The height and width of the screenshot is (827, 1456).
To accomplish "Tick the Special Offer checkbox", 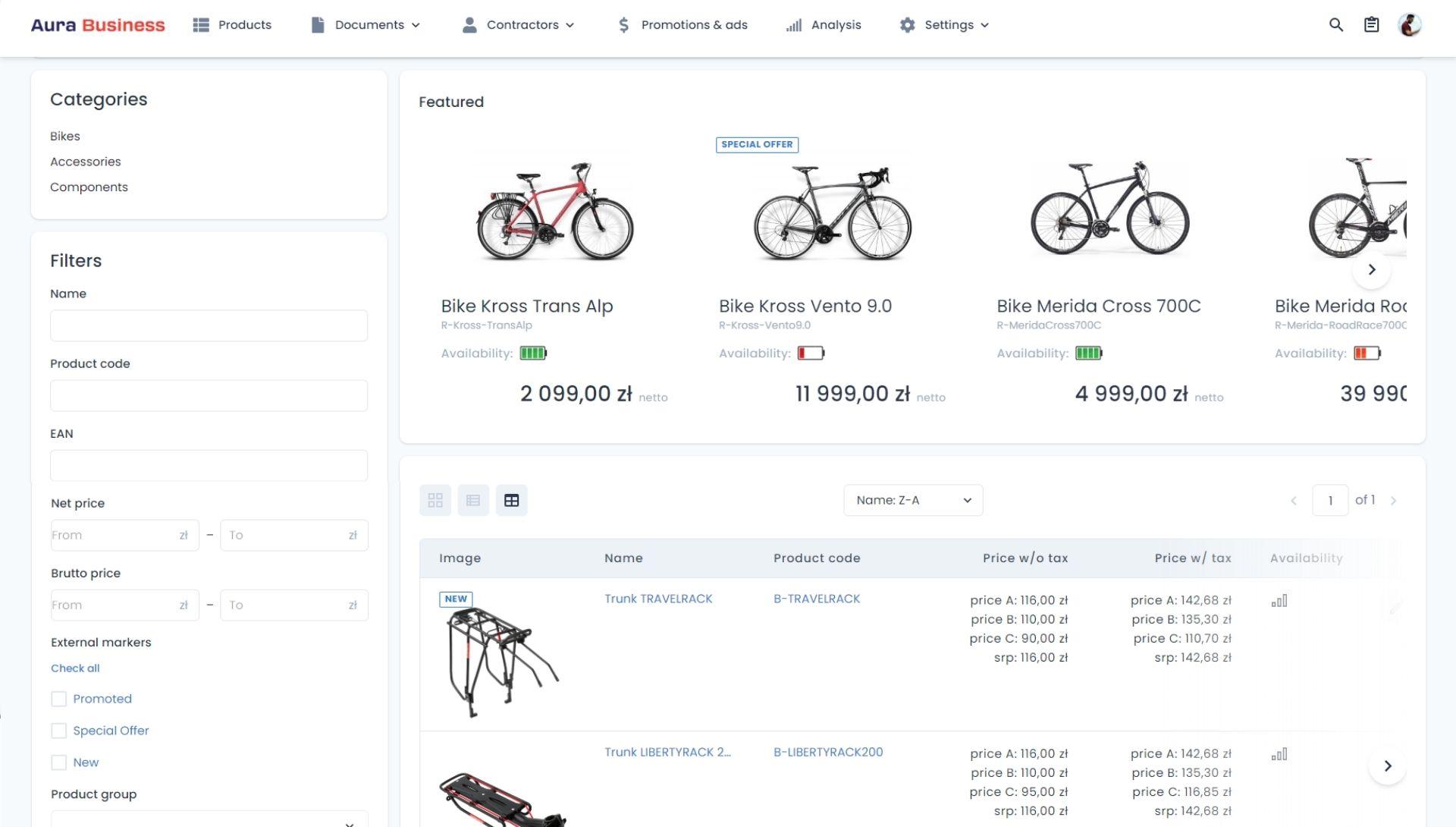I will point(58,731).
